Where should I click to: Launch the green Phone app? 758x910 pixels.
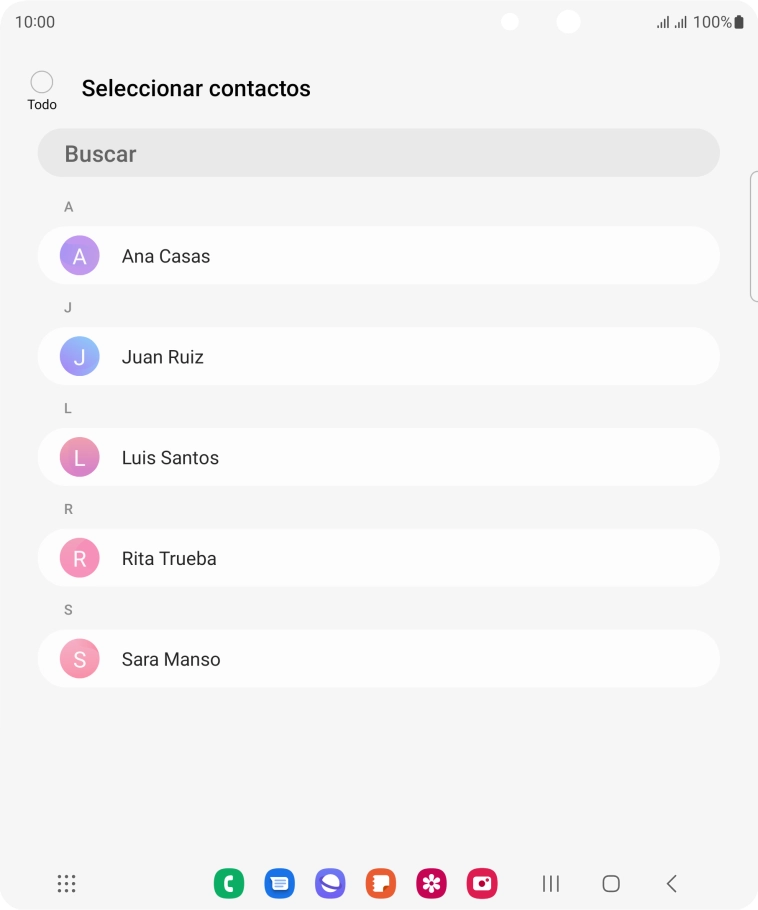(229, 883)
